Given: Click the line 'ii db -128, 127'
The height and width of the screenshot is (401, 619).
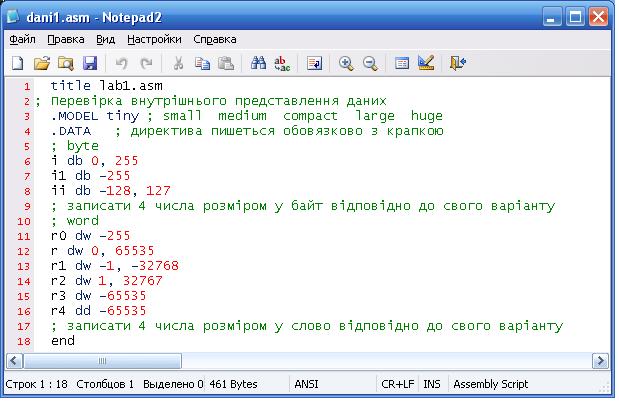Looking at the screenshot, I should click(x=111, y=191).
